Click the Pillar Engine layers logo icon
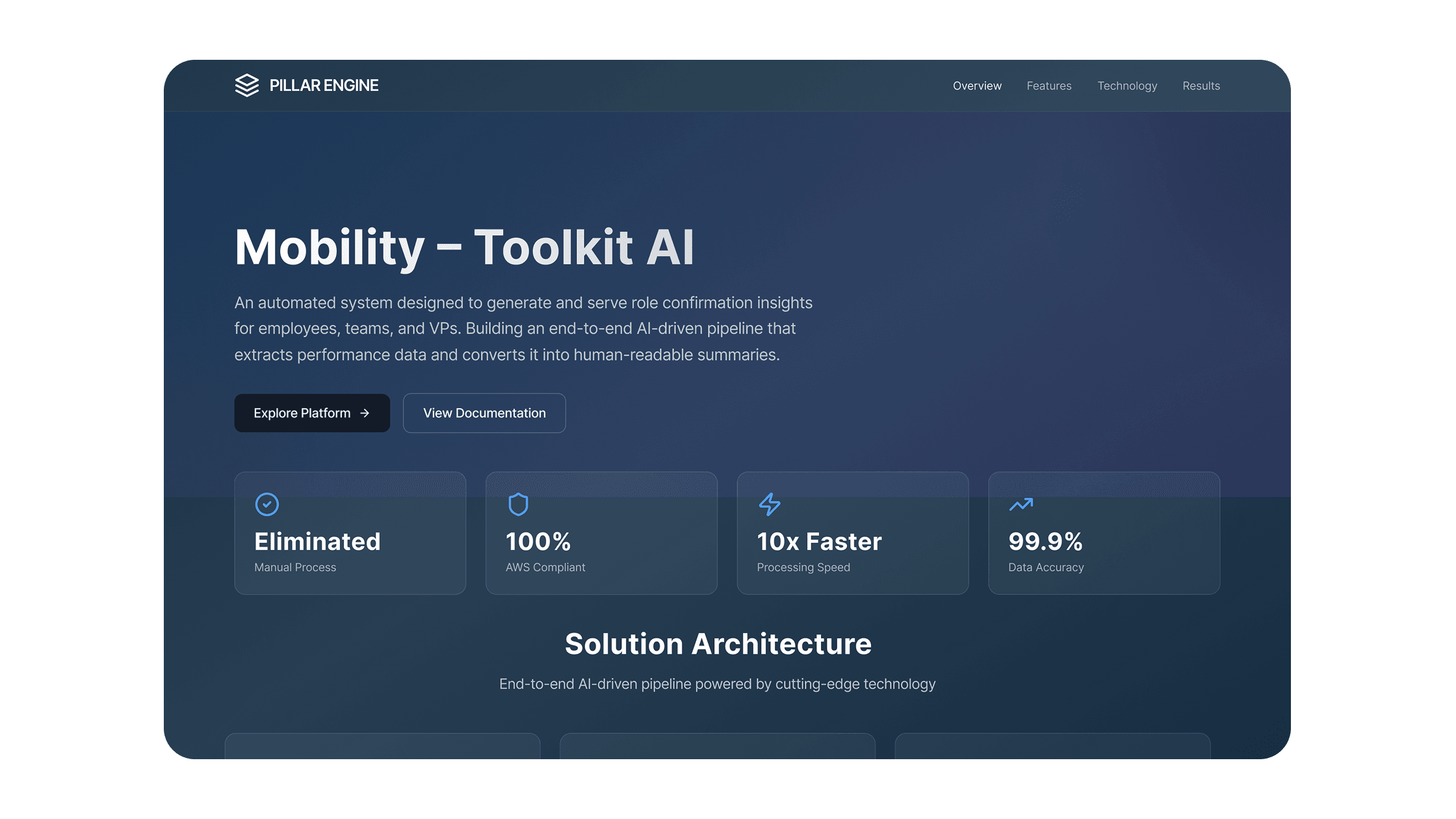The image size is (1456, 819). point(246,85)
